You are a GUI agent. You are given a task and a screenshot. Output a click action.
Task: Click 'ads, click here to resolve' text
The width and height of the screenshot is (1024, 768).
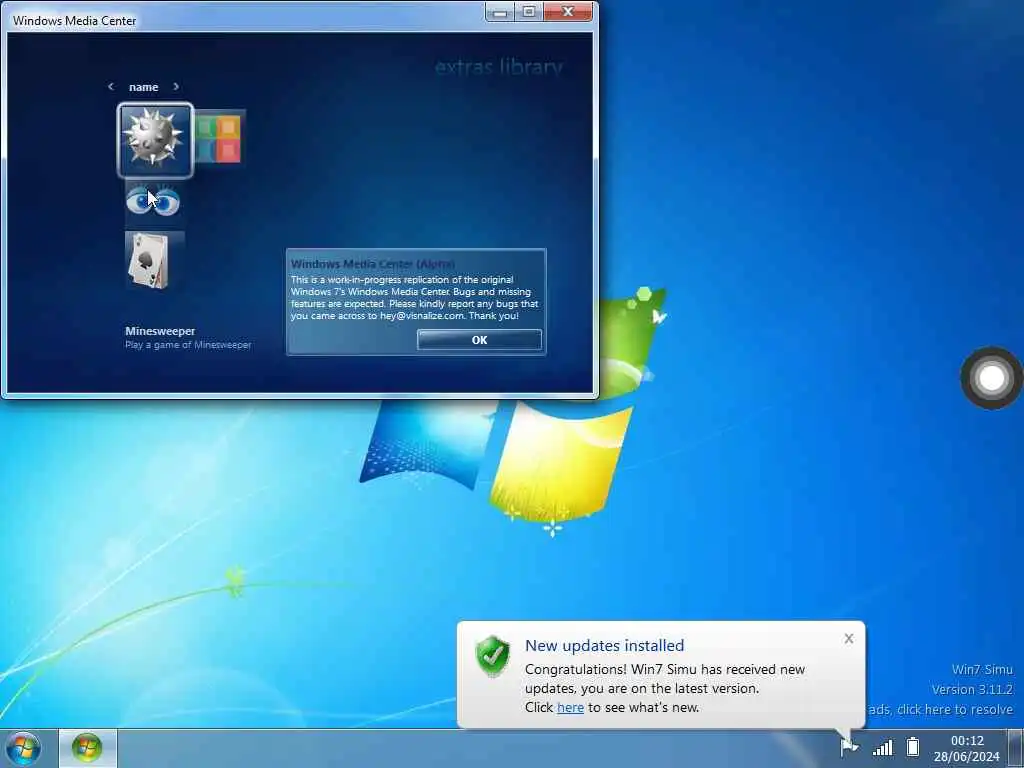click(x=941, y=709)
